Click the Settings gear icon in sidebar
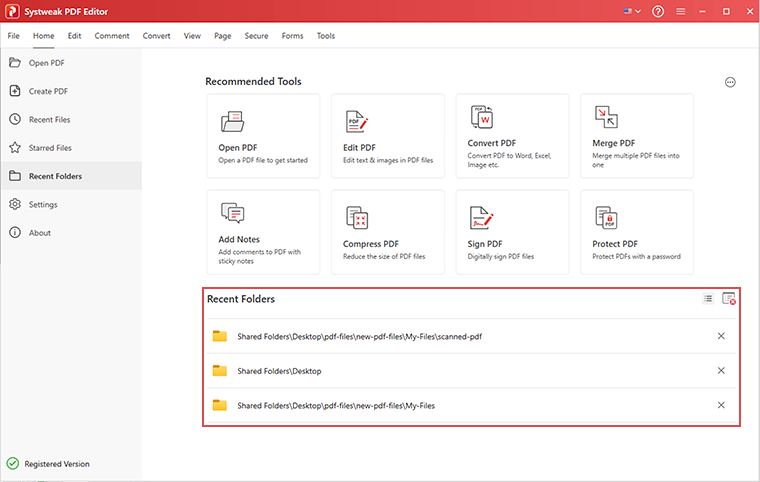Viewport: 760px width, 482px height. point(15,204)
